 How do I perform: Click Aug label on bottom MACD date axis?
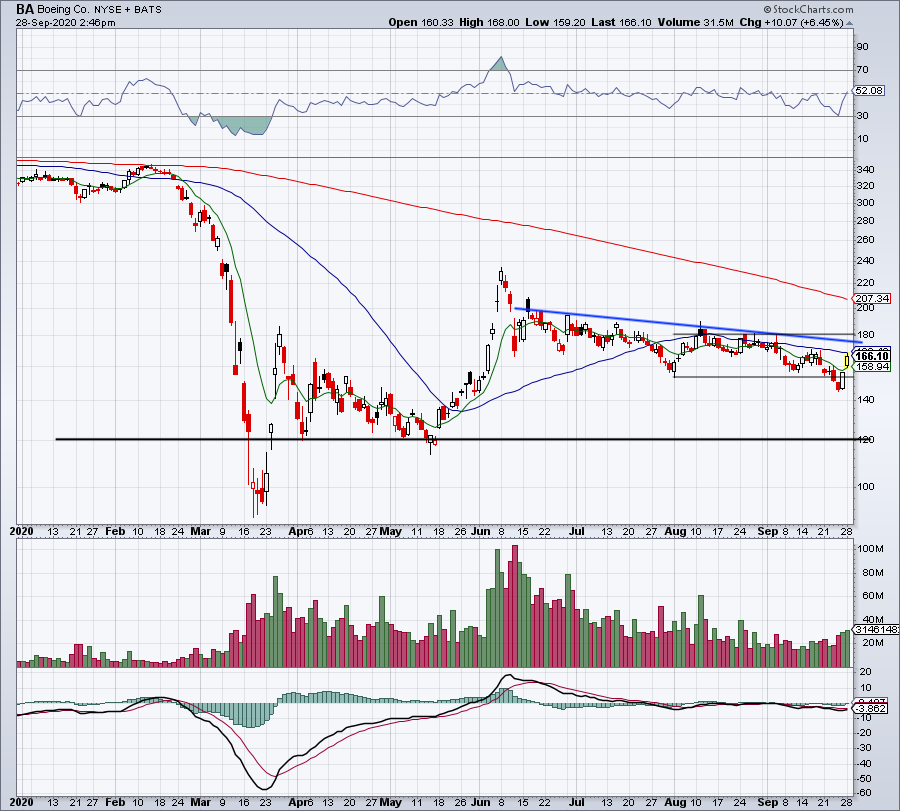(x=675, y=802)
